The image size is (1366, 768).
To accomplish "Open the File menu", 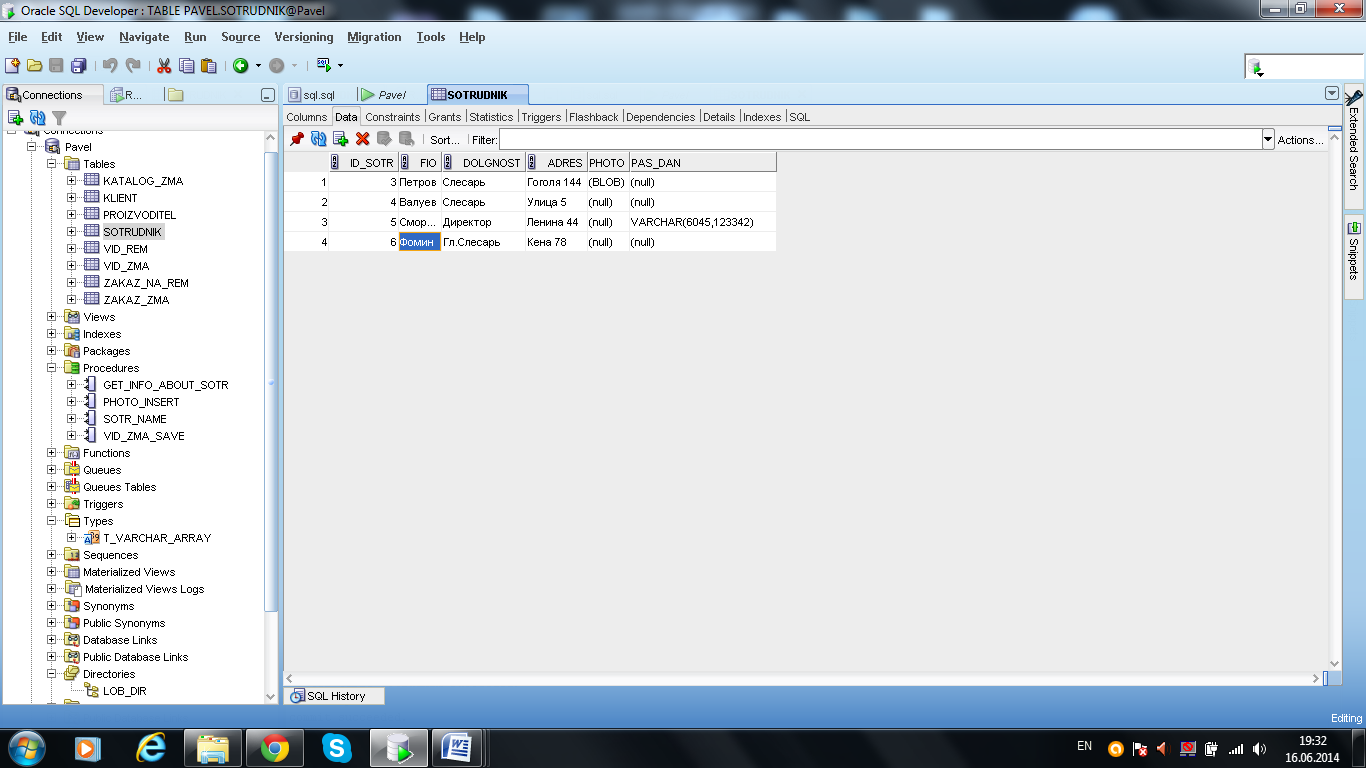I will click(18, 37).
